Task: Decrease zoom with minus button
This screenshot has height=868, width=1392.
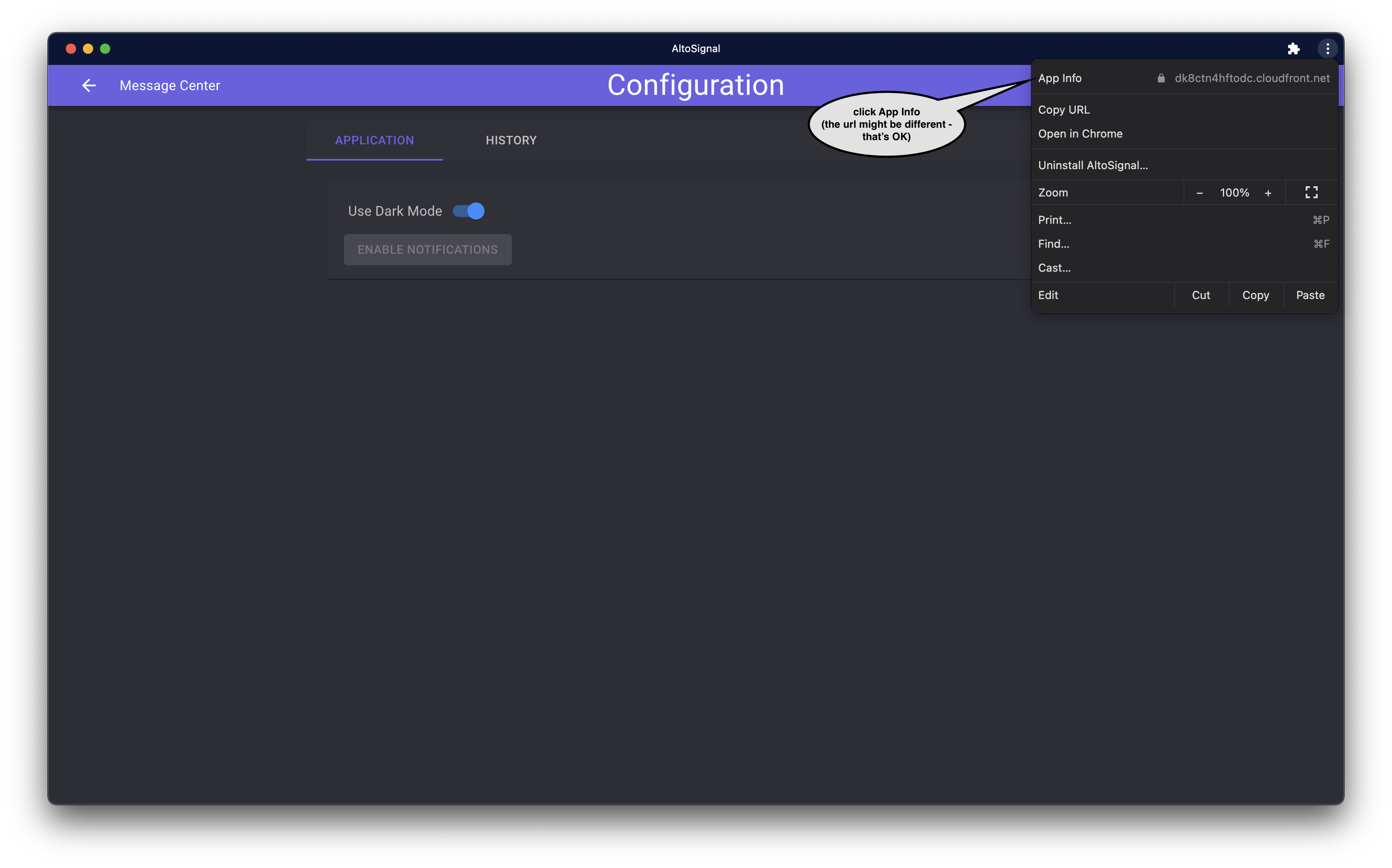Action: coord(1199,193)
